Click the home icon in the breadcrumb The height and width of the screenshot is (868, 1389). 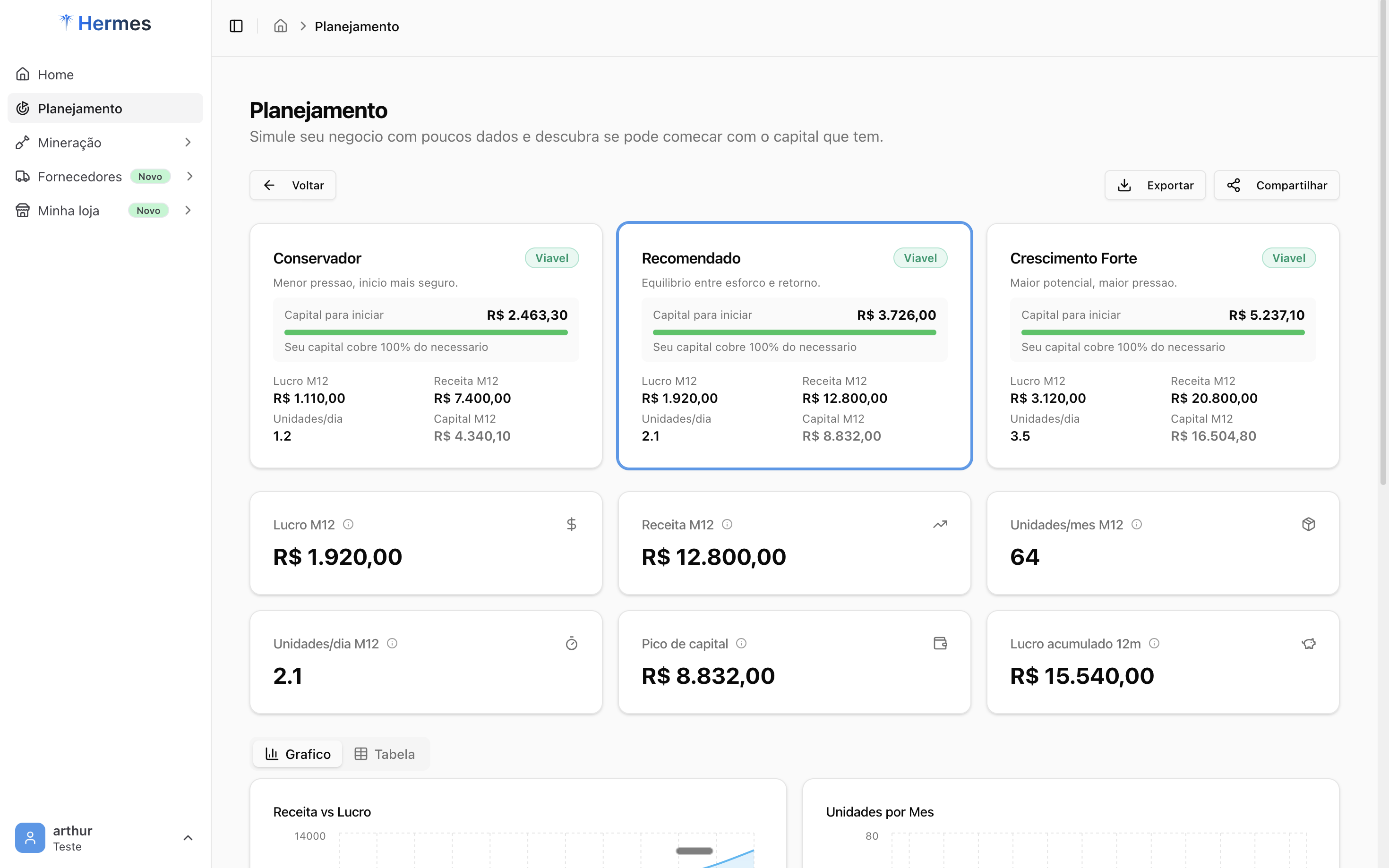[280, 26]
